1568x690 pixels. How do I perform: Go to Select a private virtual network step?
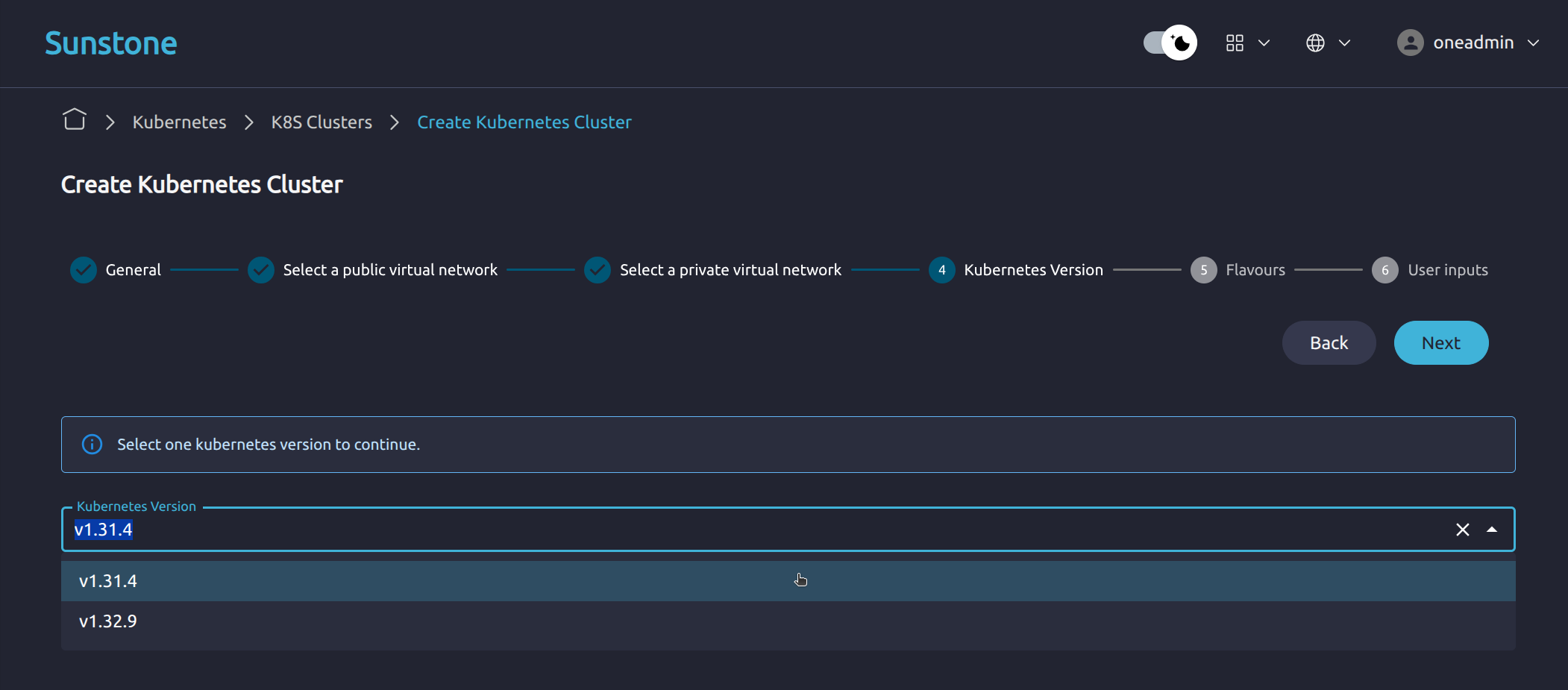(x=730, y=270)
